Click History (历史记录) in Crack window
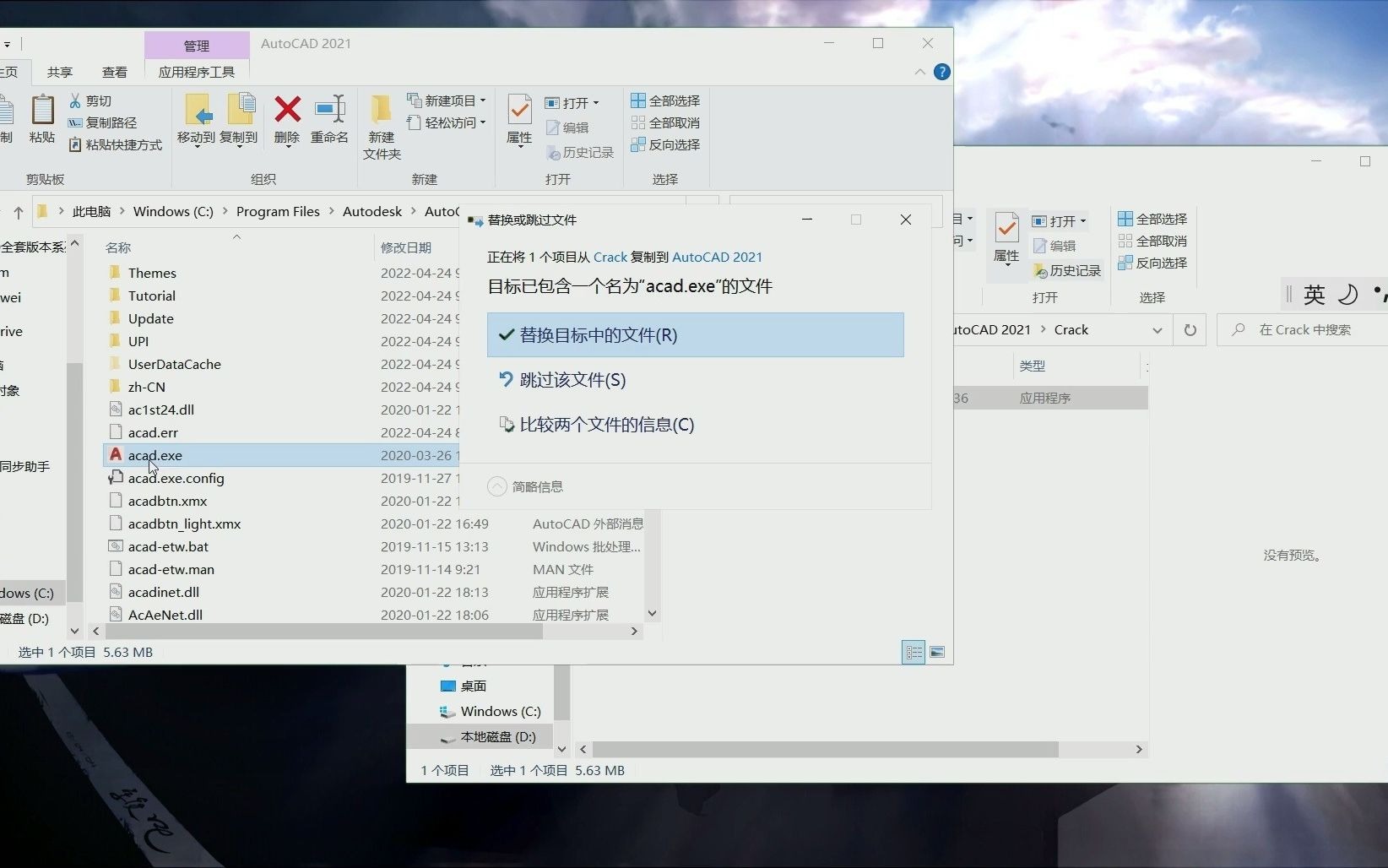The image size is (1388, 868). [1067, 271]
